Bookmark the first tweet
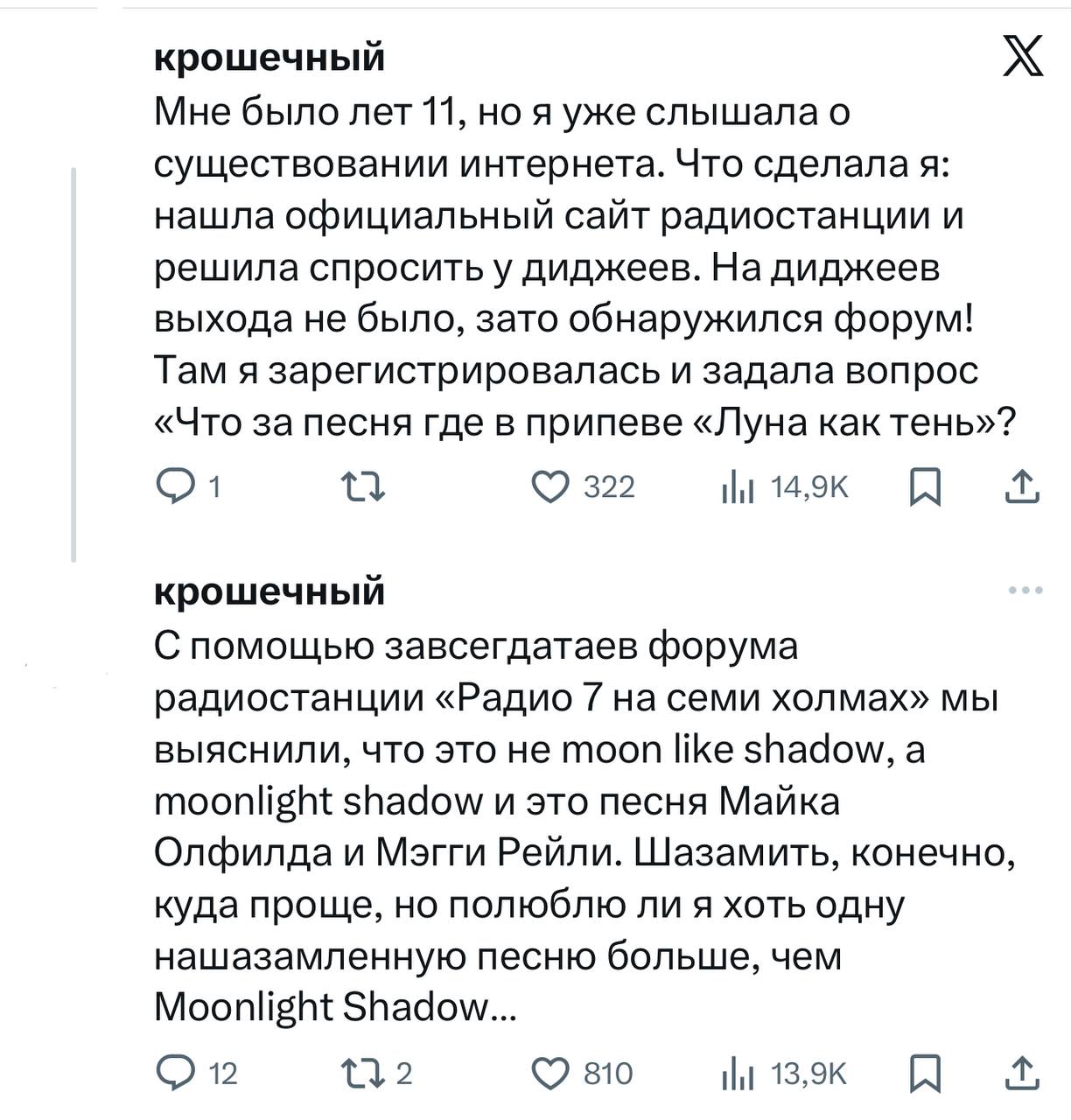1071x1120 pixels. pyautogui.click(x=925, y=487)
